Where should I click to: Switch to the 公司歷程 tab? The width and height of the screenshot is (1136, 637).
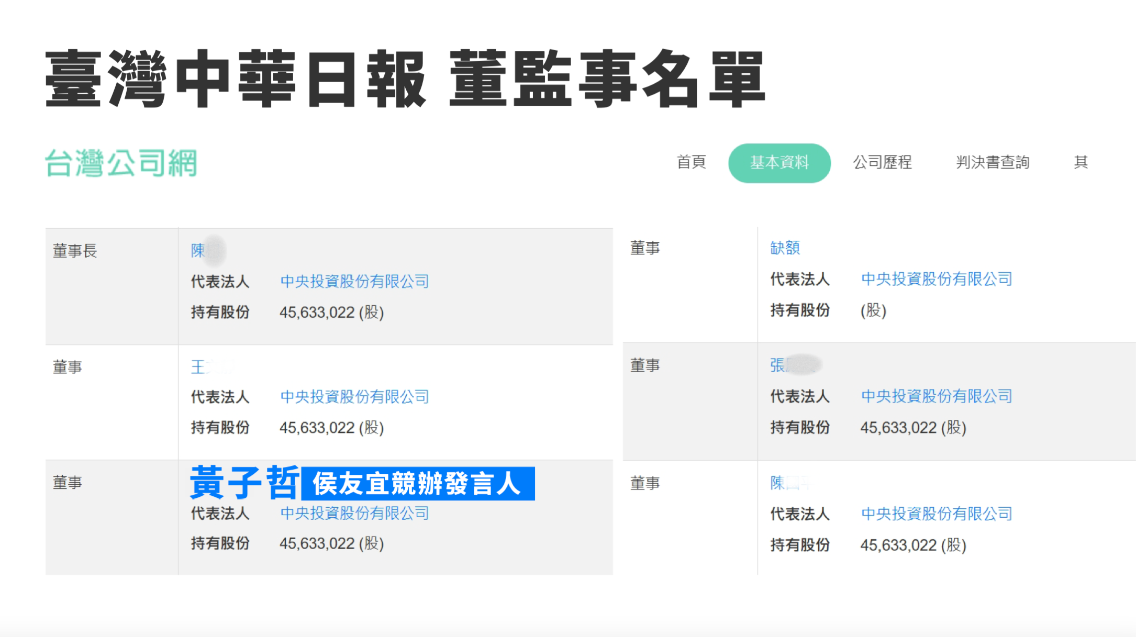coord(882,162)
